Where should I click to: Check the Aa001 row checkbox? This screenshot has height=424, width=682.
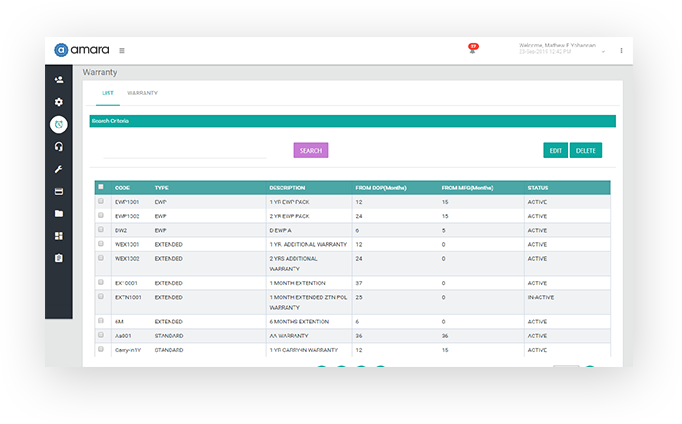pyautogui.click(x=101, y=335)
